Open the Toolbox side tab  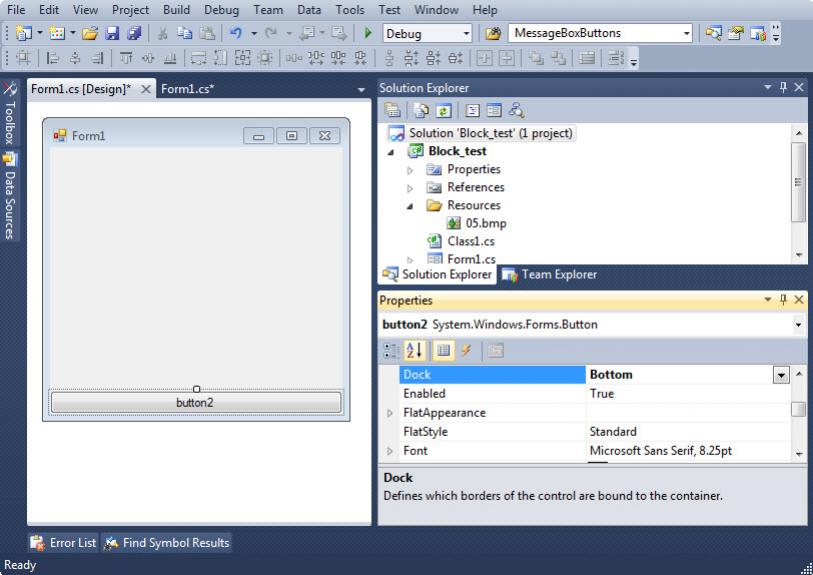point(9,113)
